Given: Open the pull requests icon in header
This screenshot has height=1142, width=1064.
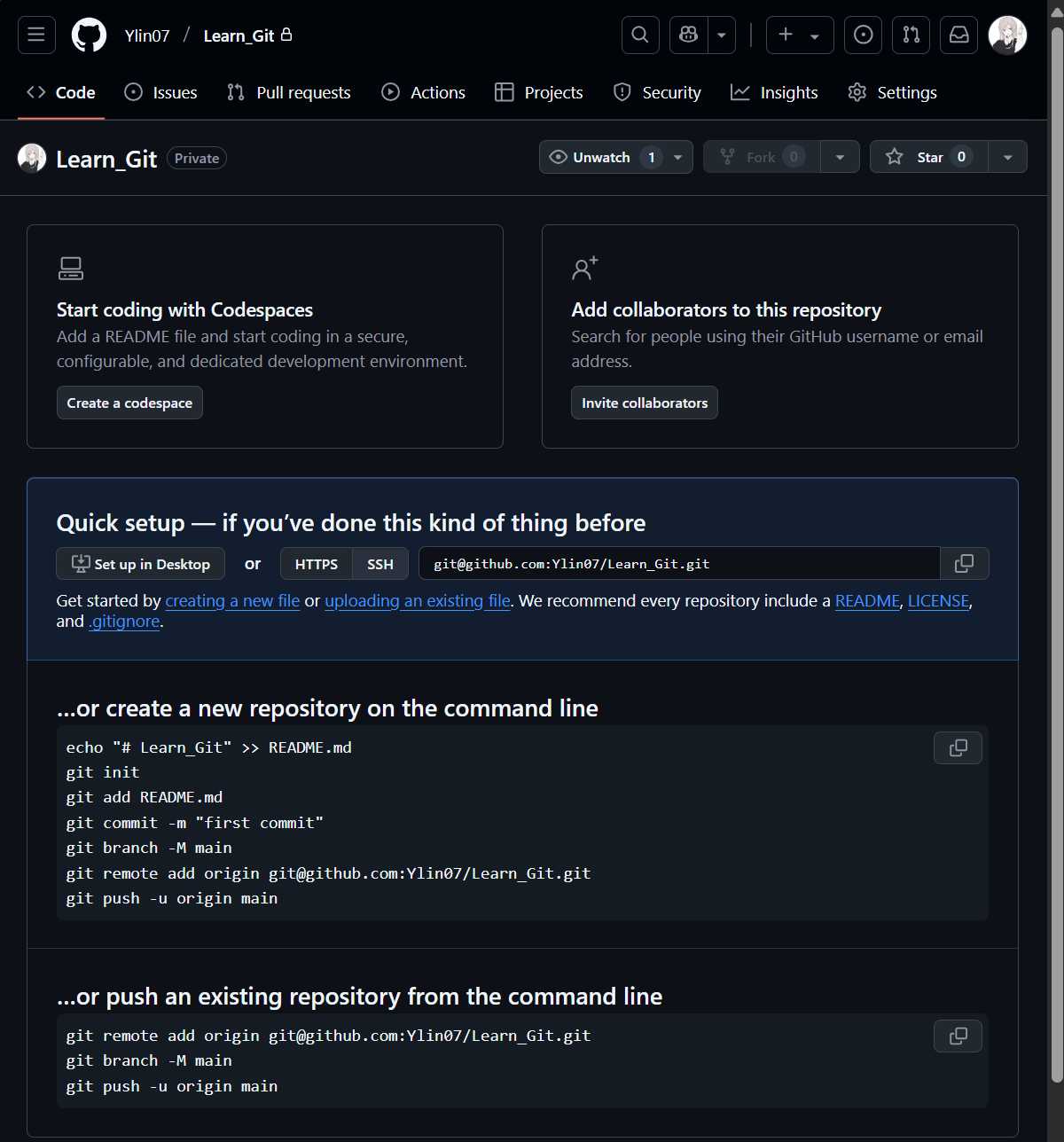Looking at the screenshot, I should click(911, 35).
